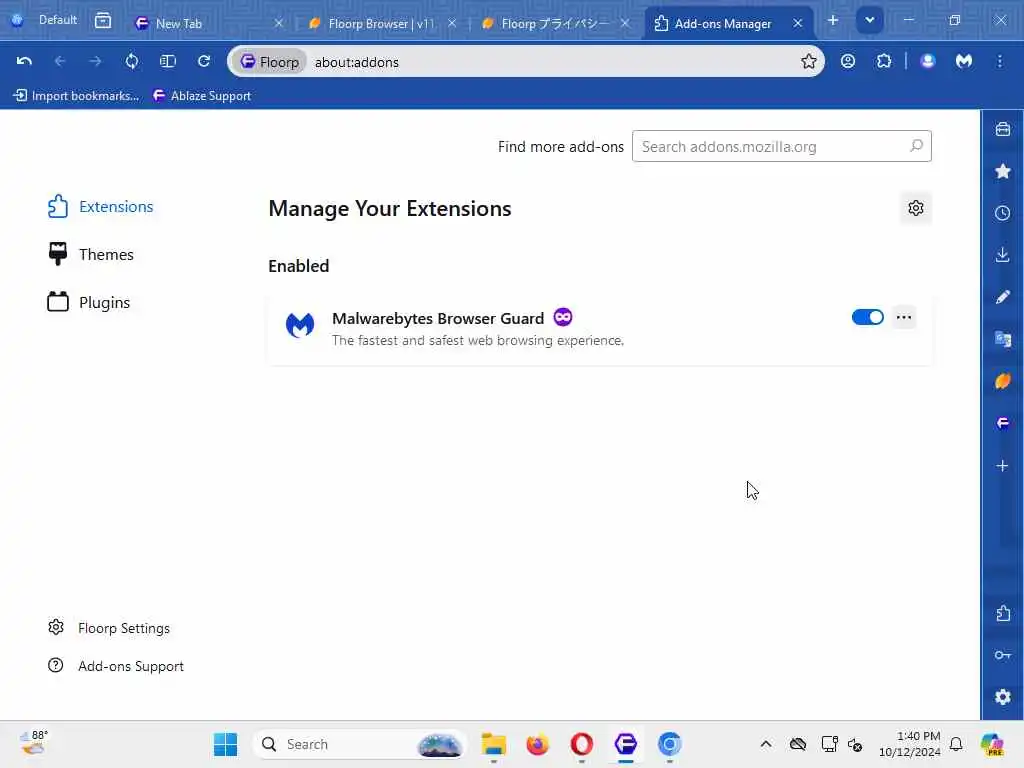The height and width of the screenshot is (768, 1024).
Task: Click the recommended badge beside Malwarebytes
Action: tap(562, 317)
